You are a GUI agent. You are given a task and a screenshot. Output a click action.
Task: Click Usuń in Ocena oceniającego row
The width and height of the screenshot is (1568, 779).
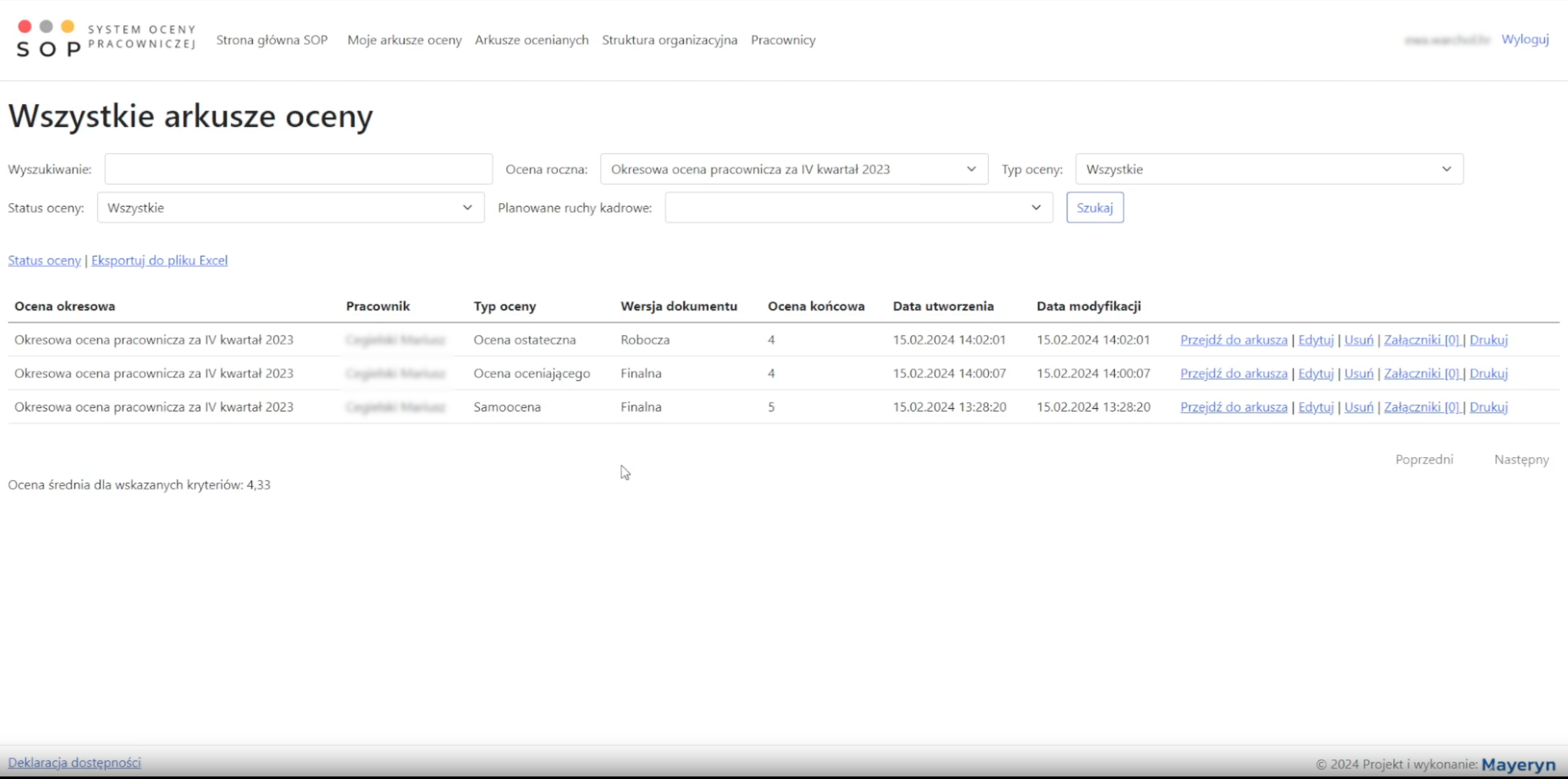[1358, 373]
